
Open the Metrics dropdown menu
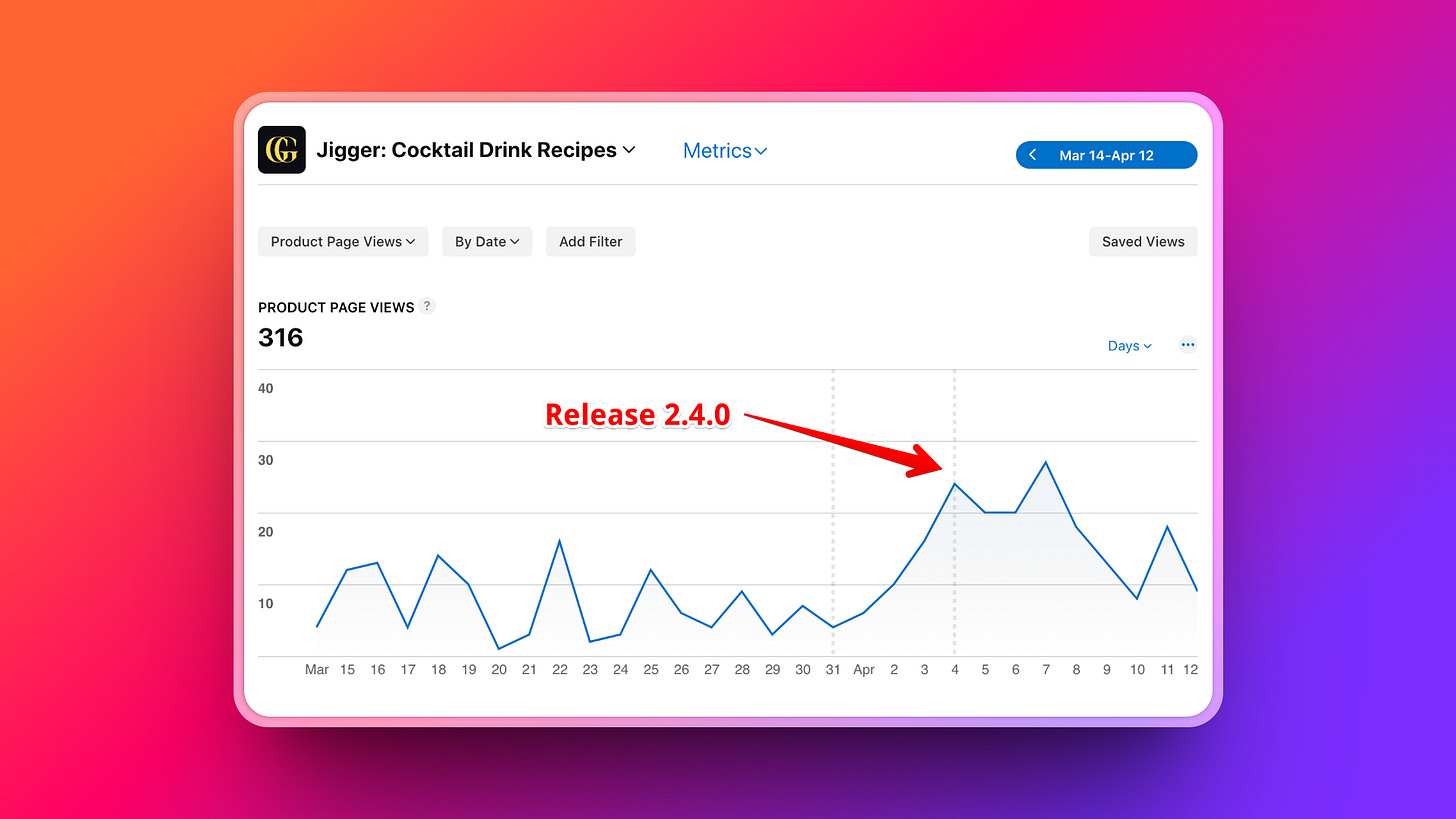(x=725, y=151)
